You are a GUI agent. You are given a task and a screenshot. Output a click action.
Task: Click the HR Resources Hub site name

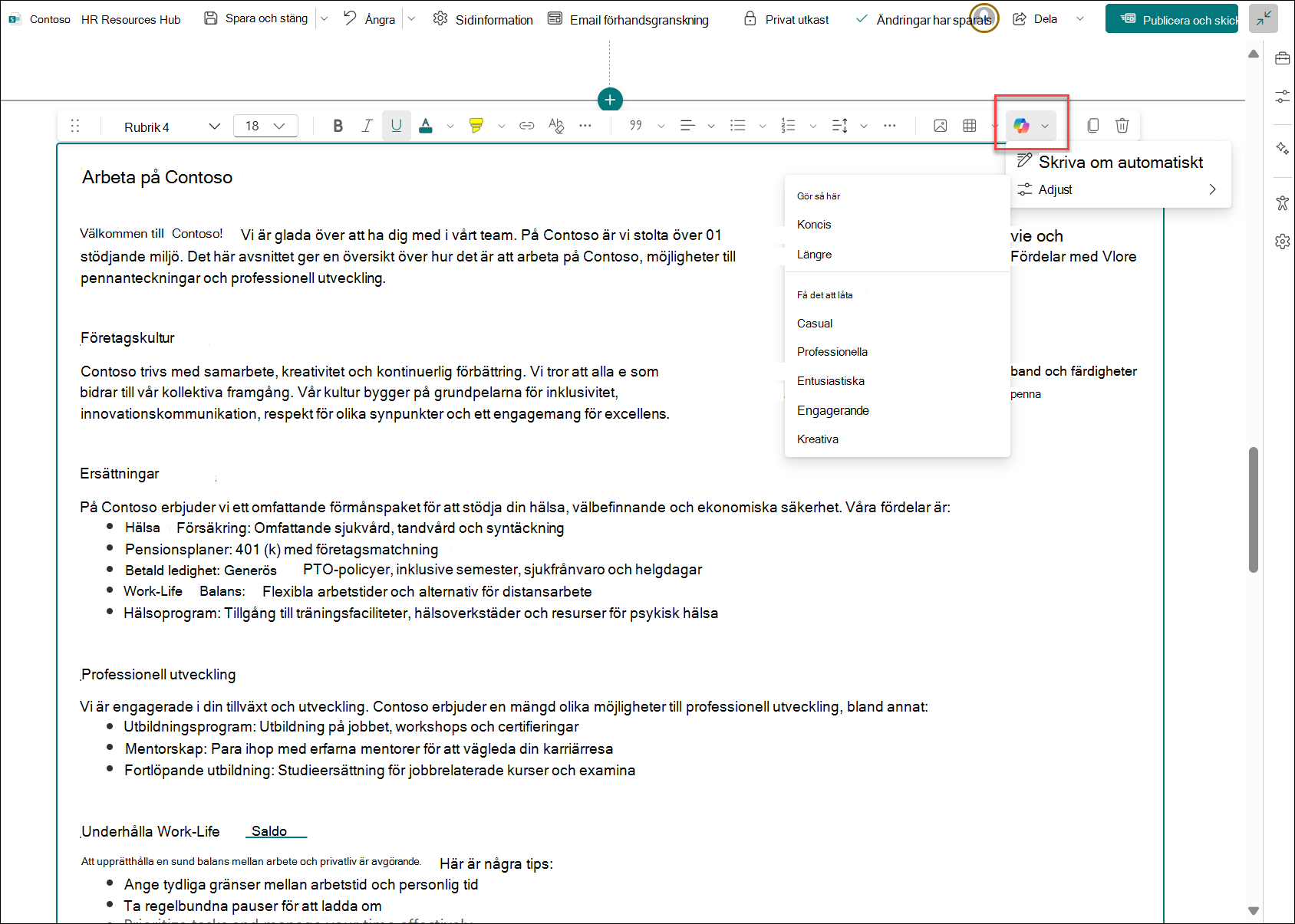click(x=131, y=20)
